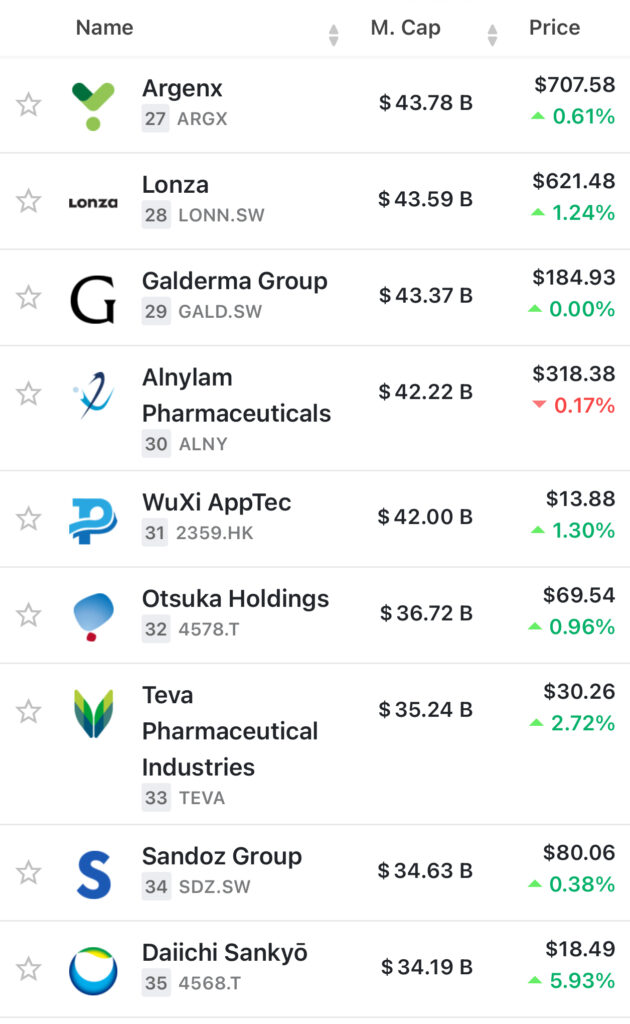Open the Galderma Group logo
The height and width of the screenshot is (1024, 630).
tap(93, 298)
